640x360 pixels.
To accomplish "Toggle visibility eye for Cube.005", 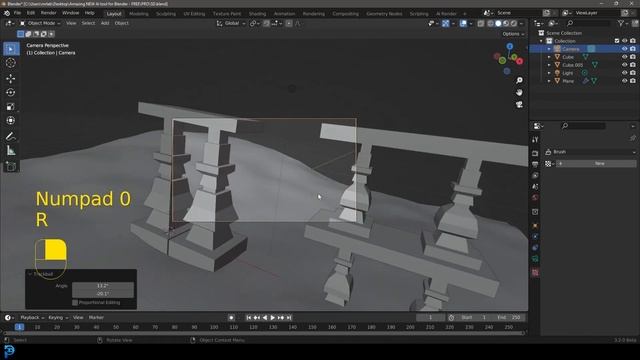I will coord(624,65).
